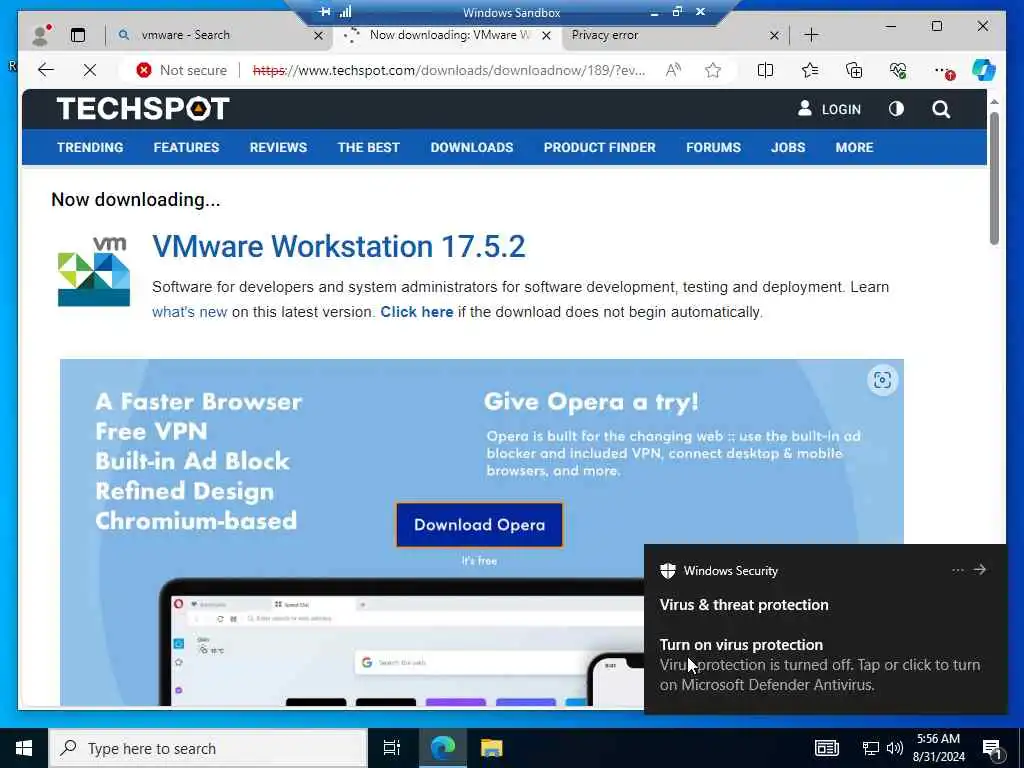Open THE BEST menu
This screenshot has width=1024, height=768.
point(368,148)
